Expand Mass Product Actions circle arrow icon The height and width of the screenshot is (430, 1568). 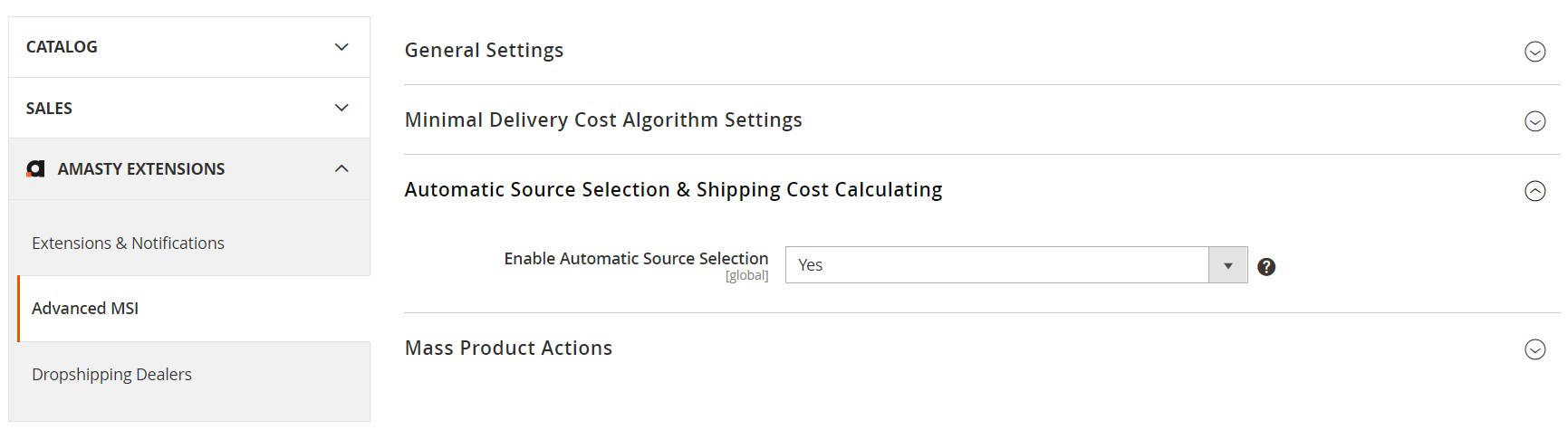coord(1534,349)
